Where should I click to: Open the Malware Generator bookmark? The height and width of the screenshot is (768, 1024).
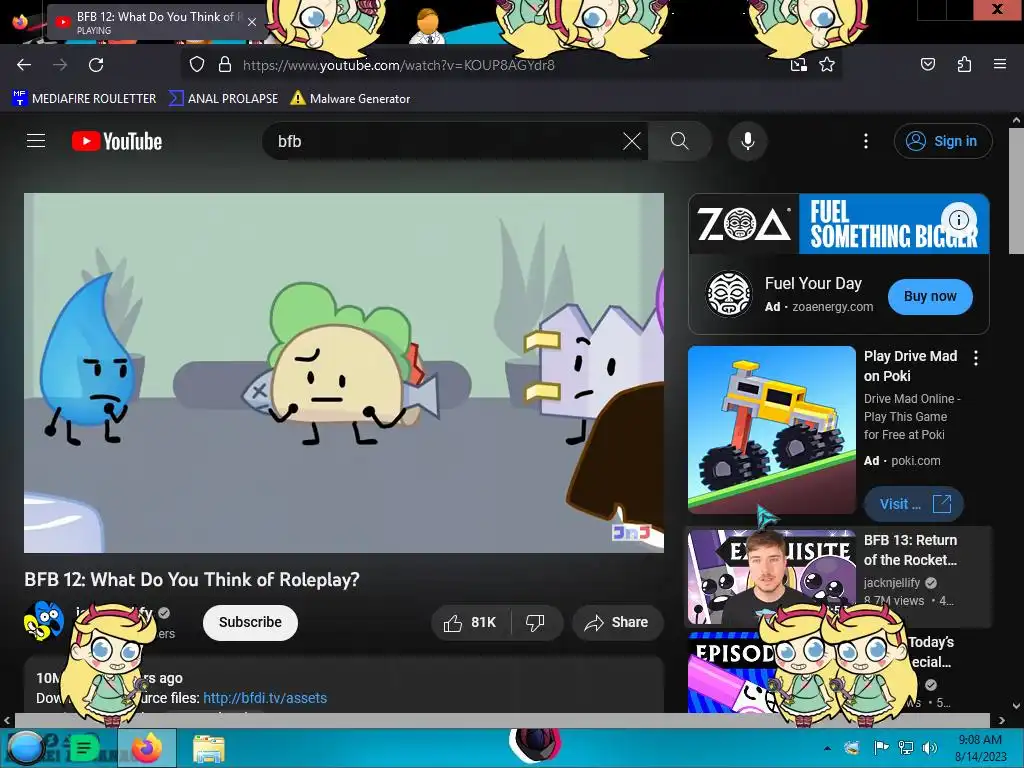pyautogui.click(x=350, y=99)
